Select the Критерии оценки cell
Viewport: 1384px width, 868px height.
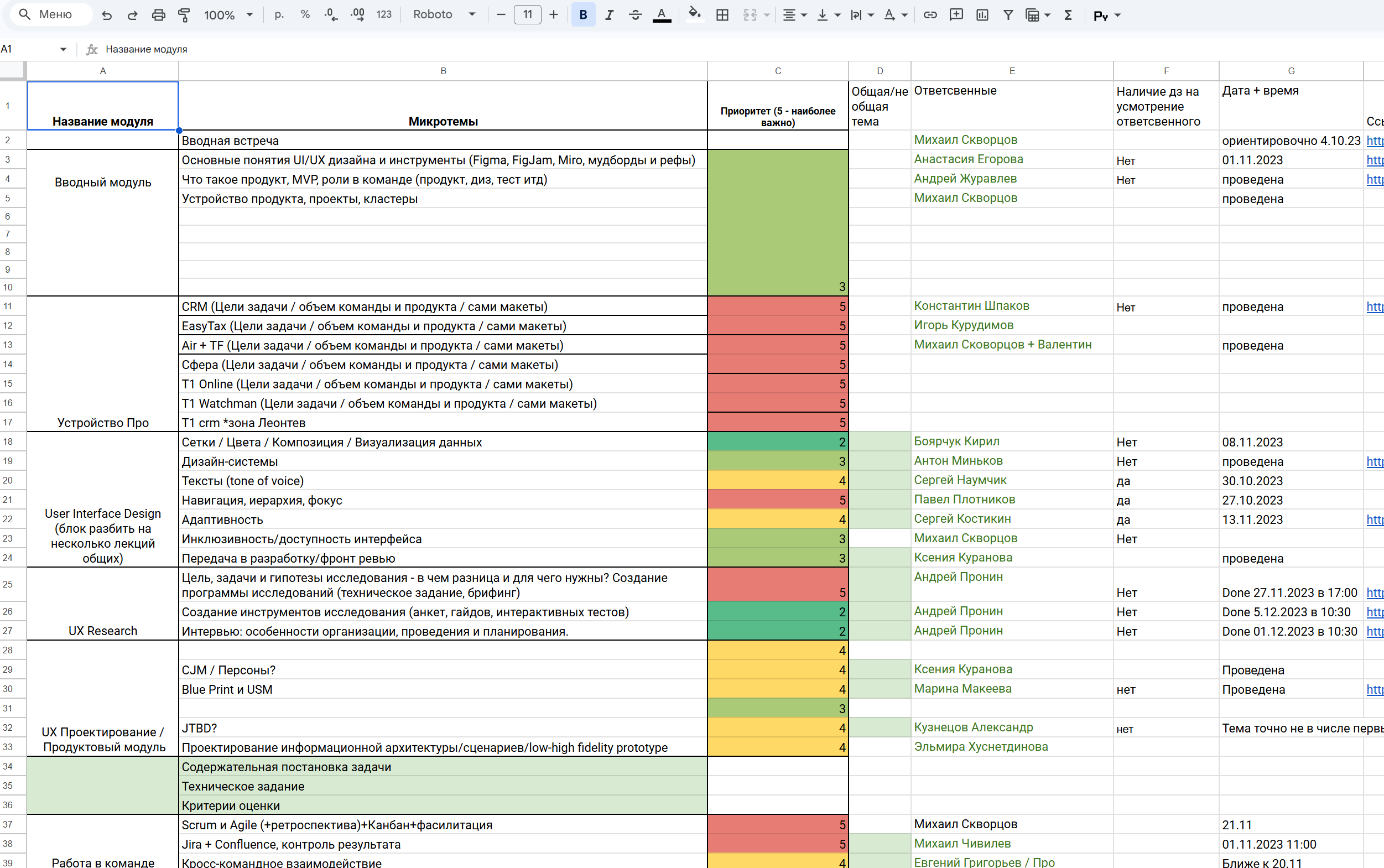[443, 805]
